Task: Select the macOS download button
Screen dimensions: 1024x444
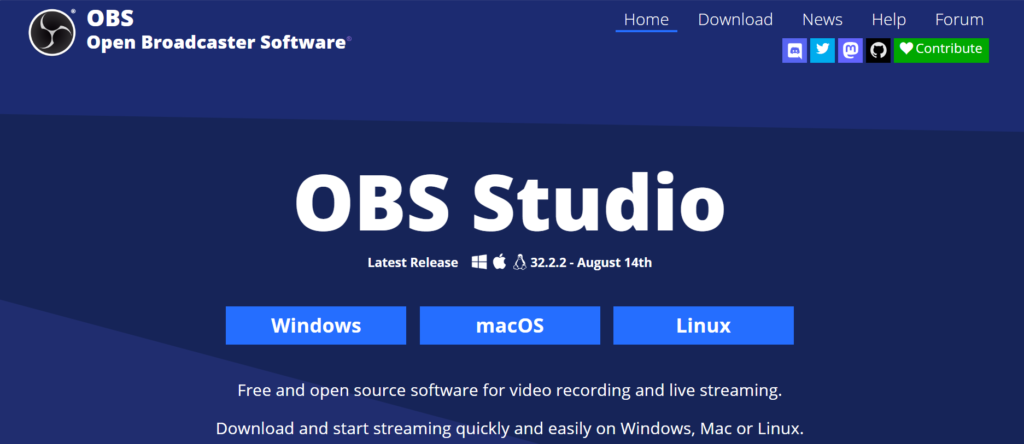Action: (509, 325)
